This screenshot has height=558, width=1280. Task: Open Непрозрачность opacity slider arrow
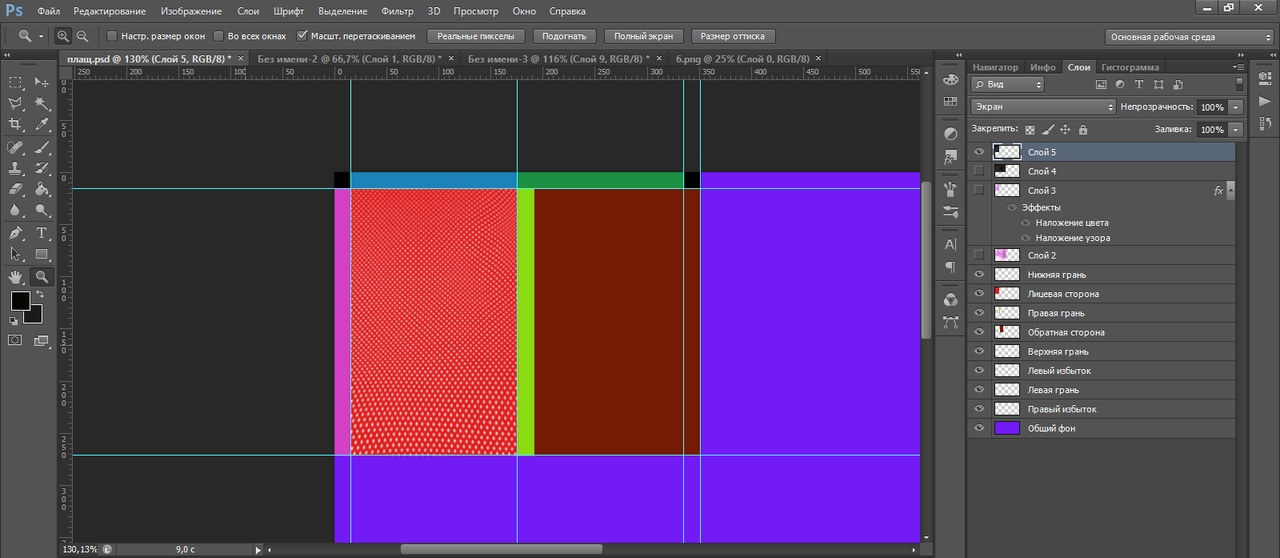tap(1236, 107)
